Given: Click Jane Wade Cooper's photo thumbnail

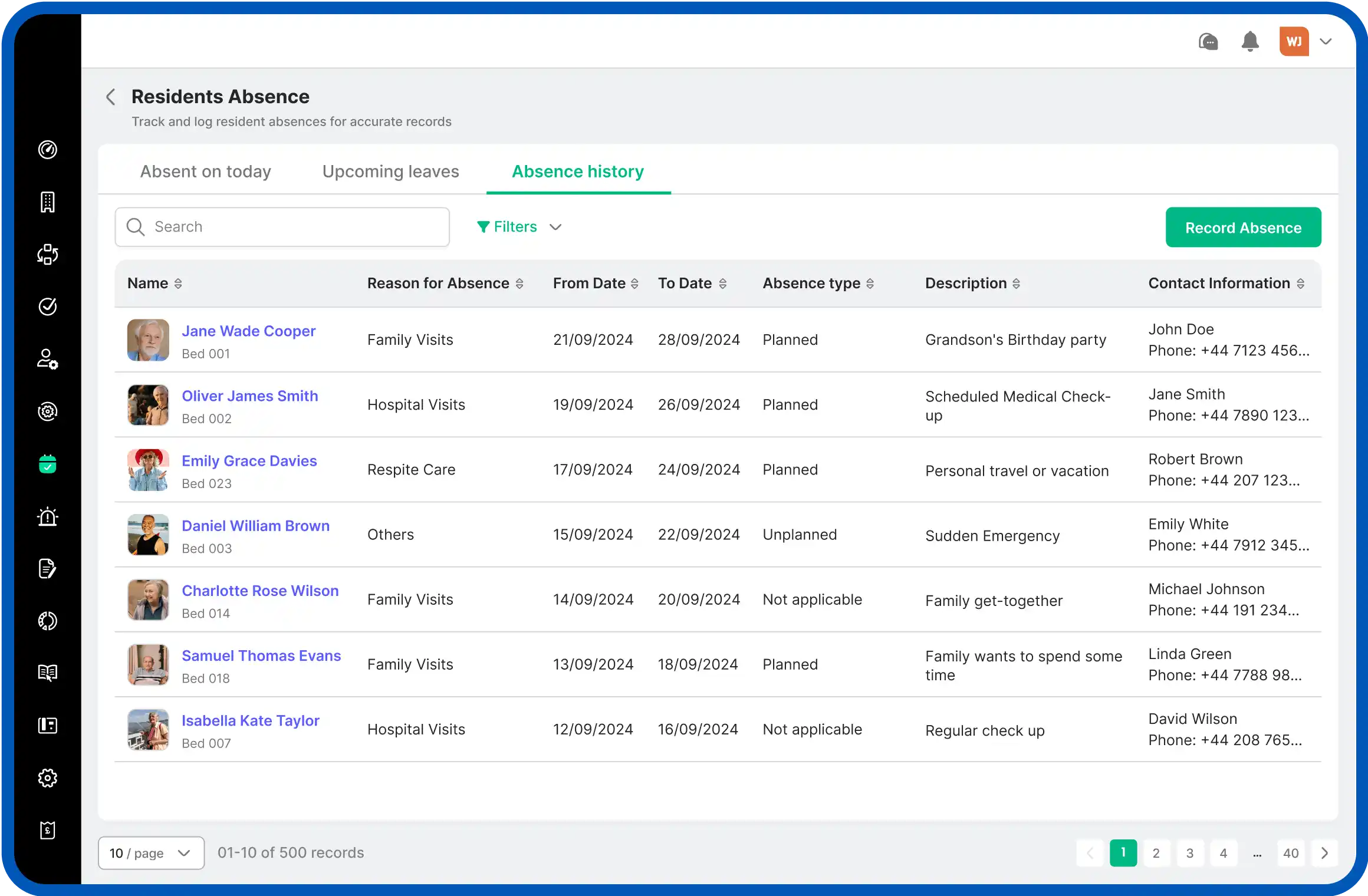Looking at the screenshot, I should [x=148, y=340].
